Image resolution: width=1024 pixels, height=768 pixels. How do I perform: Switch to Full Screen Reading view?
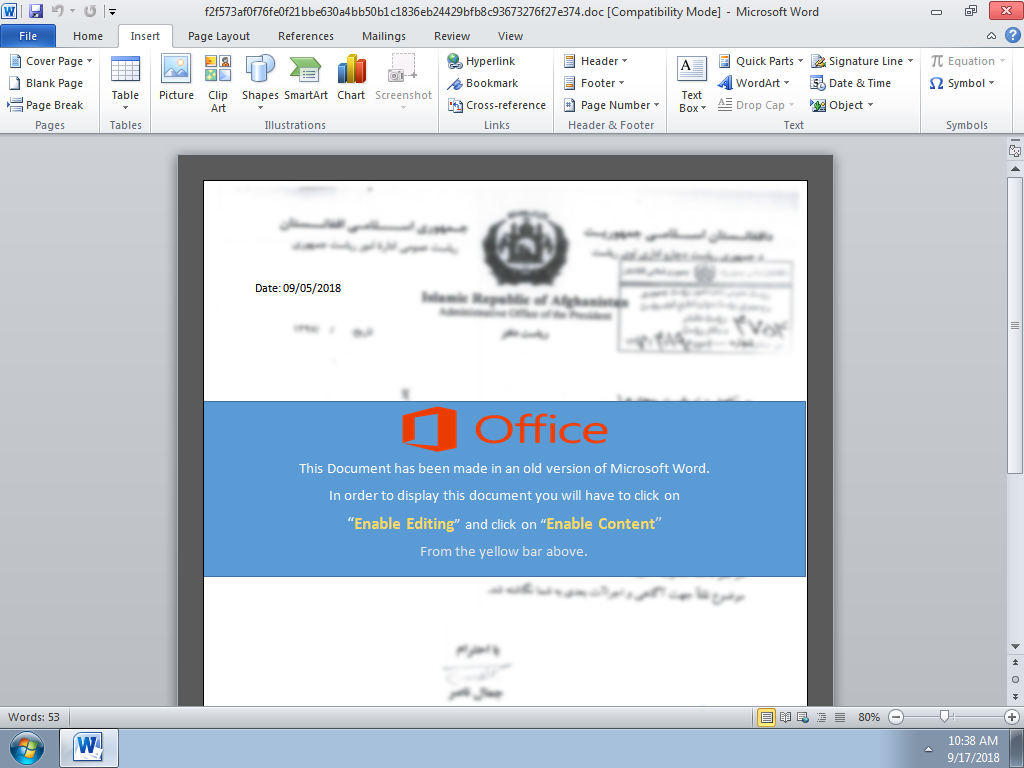pyautogui.click(x=786, y=717)
